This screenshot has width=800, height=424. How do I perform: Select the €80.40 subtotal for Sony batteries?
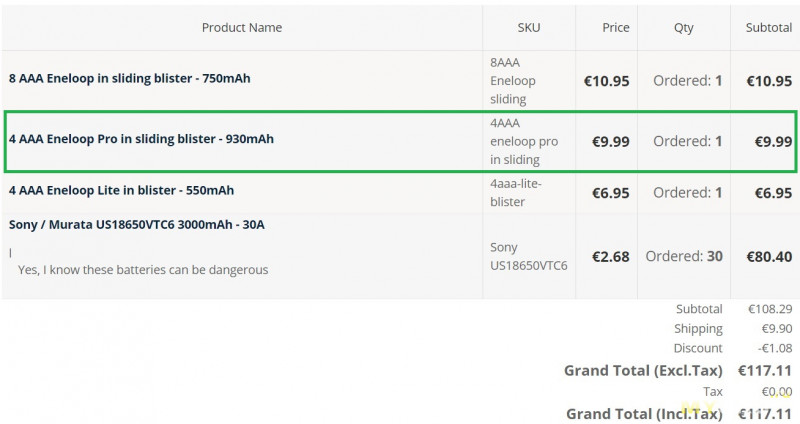[x=769, y=257]
